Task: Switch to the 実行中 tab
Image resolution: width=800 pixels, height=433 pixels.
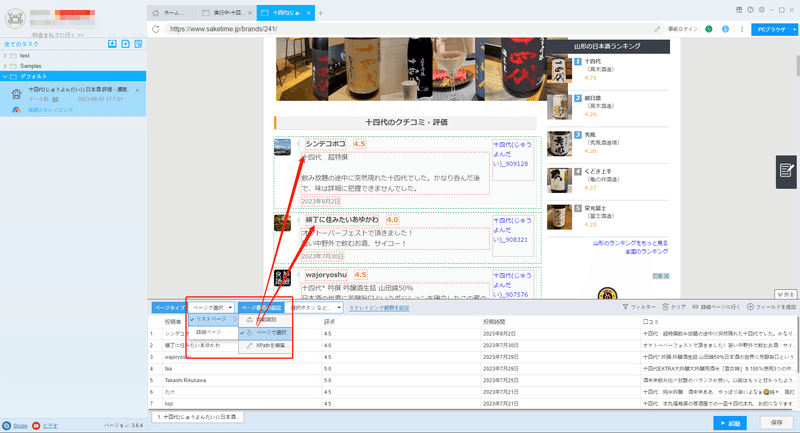Action: tap(226, 13)
